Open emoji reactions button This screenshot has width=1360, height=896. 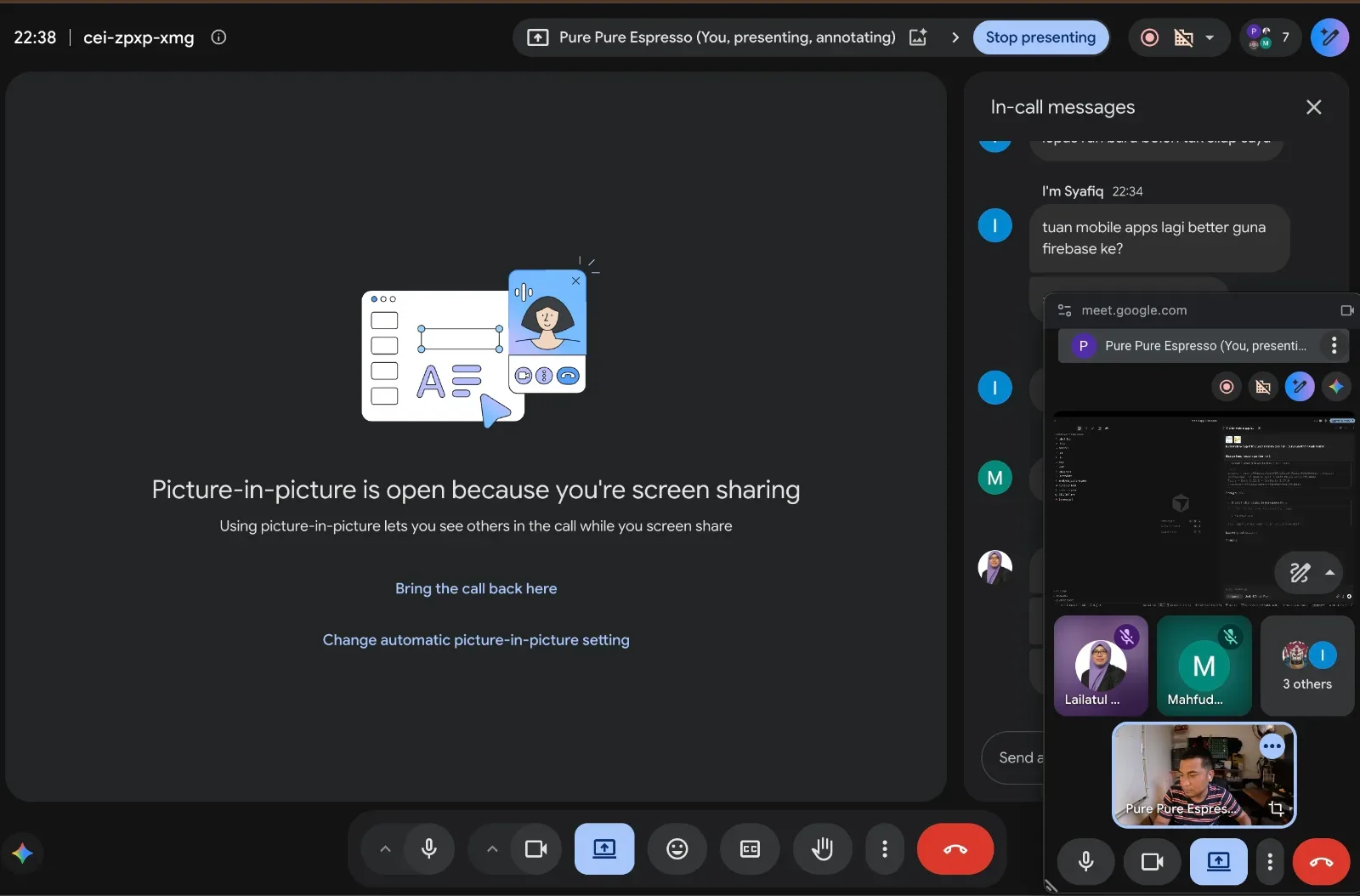(677, 848)
